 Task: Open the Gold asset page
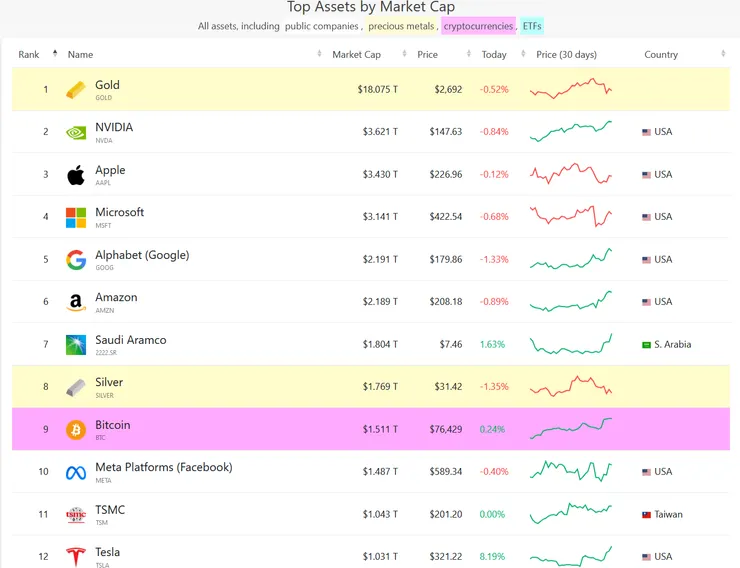point(107,85)
